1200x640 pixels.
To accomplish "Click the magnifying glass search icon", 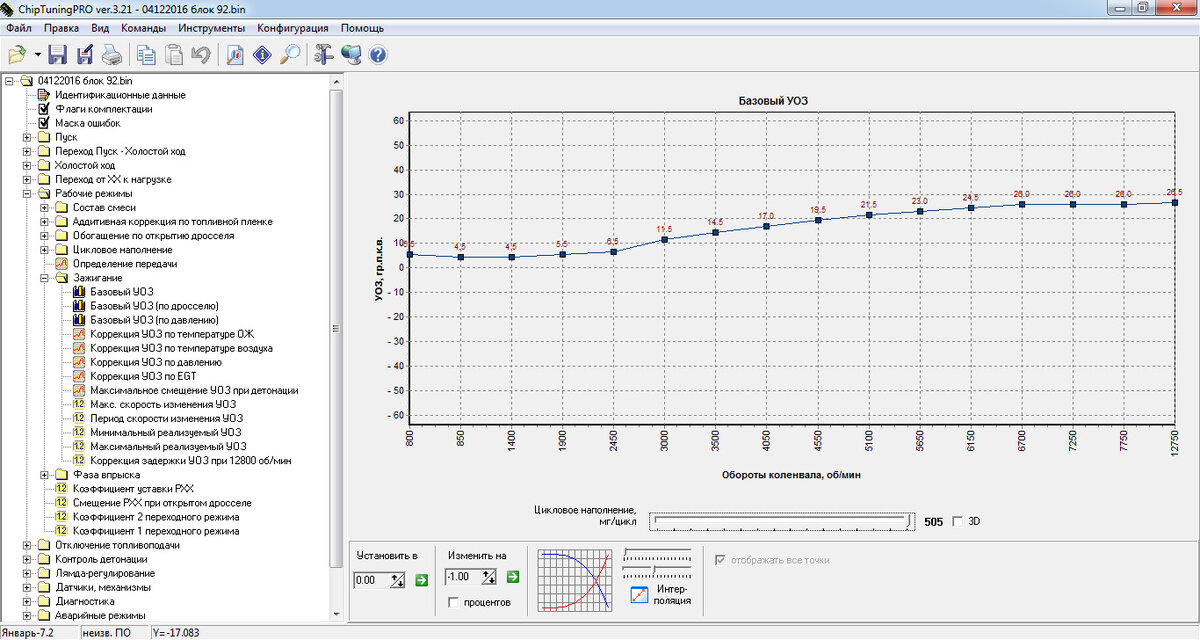I will tap(290, 55).
